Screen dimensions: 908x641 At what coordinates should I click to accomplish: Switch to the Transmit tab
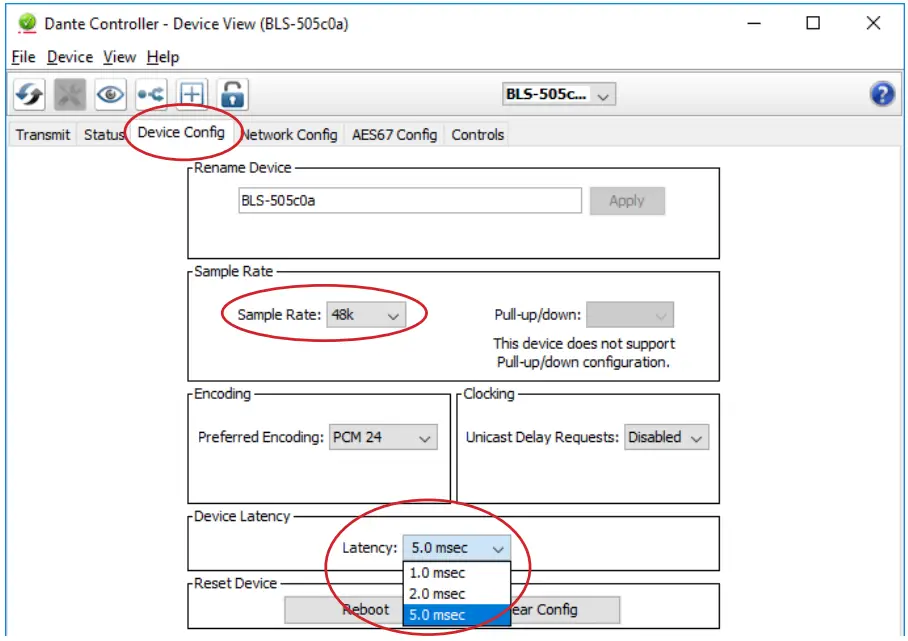[43, 135]
